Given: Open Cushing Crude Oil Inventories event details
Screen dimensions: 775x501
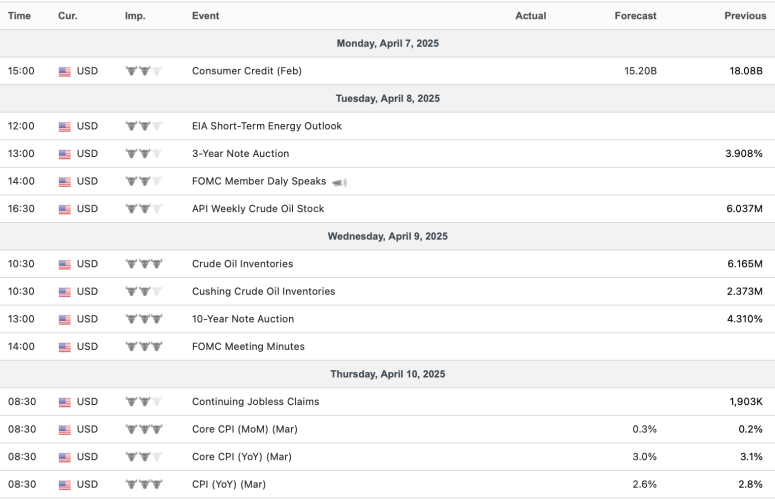Looking at the screenshot, I should pos(263,292).
